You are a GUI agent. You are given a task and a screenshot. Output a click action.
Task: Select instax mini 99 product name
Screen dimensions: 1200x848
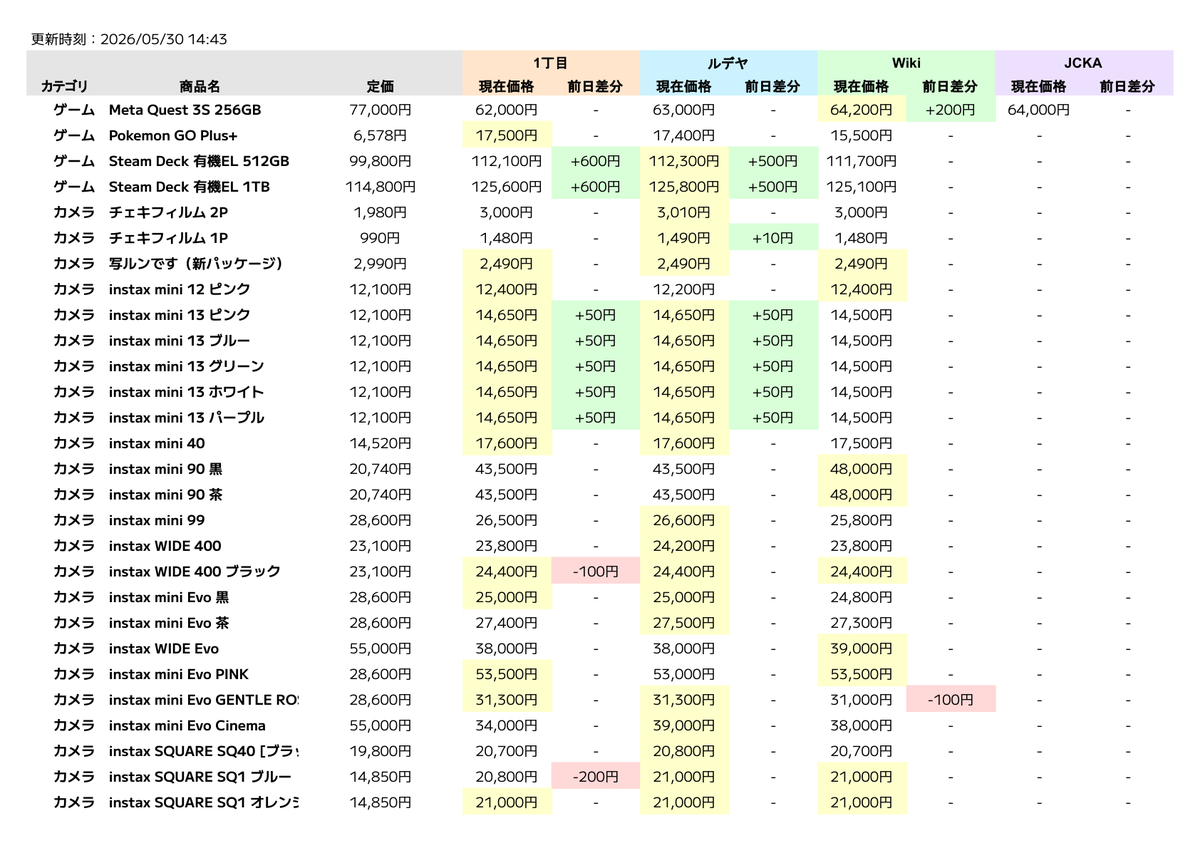[x=157, y=520]
